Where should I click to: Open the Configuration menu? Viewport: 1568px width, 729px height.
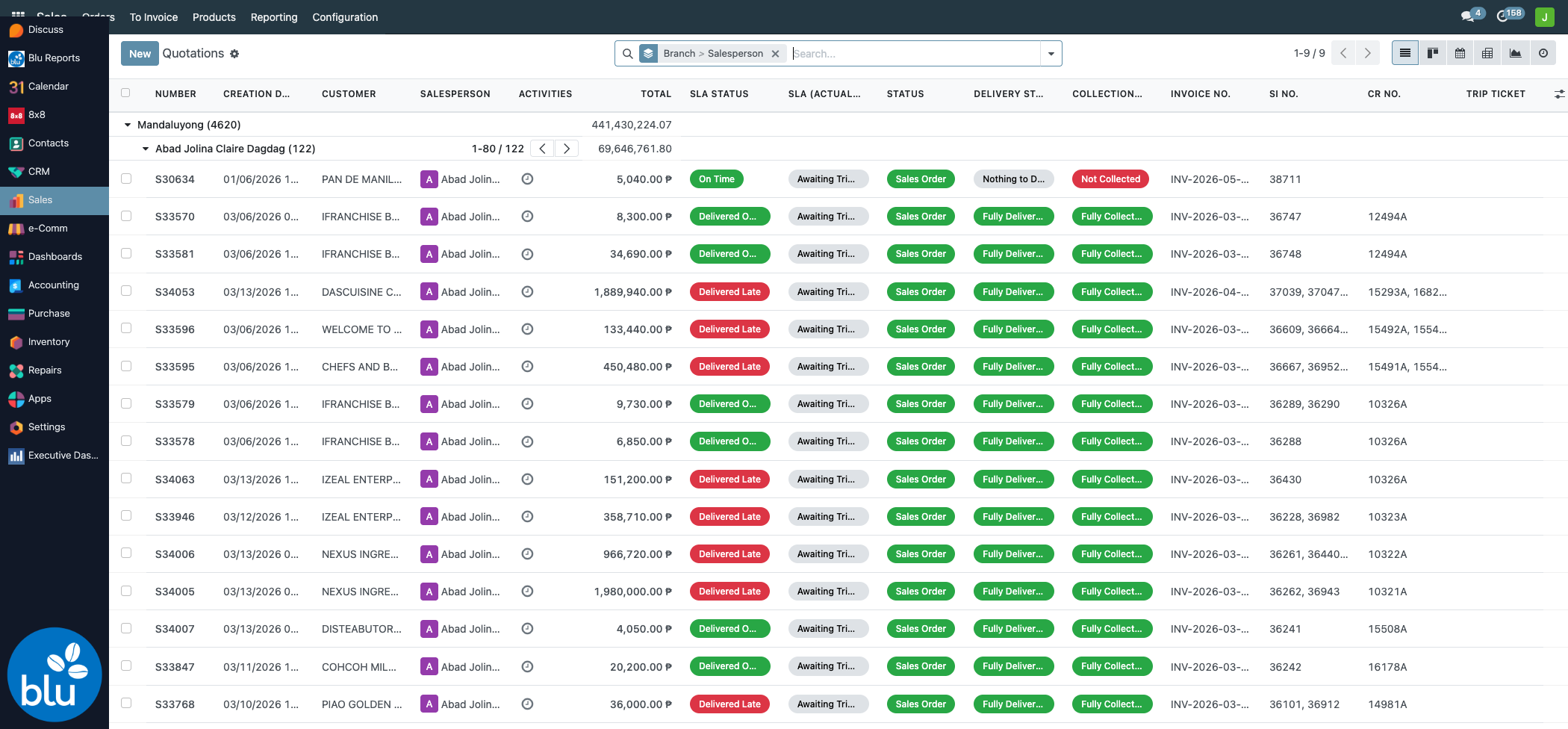click(345, 17)
